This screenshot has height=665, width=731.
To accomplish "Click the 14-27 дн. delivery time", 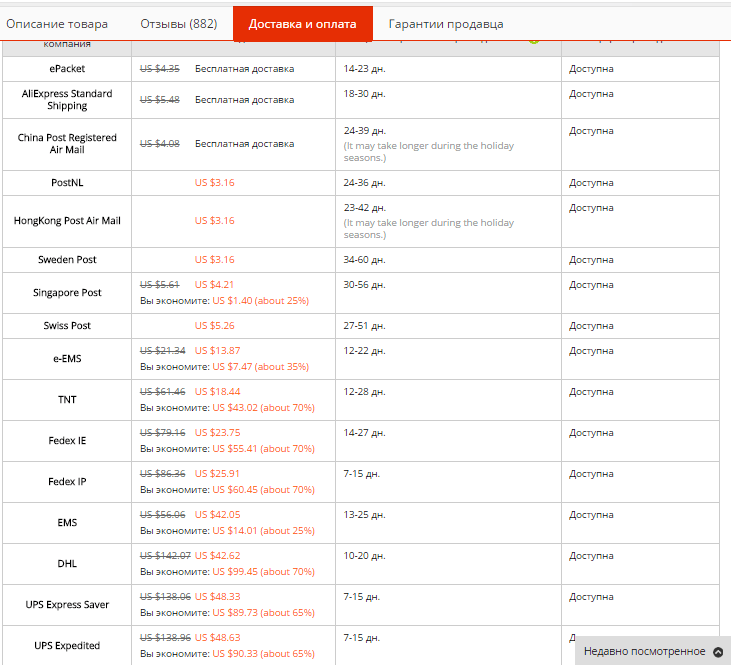I will (365, 433).
